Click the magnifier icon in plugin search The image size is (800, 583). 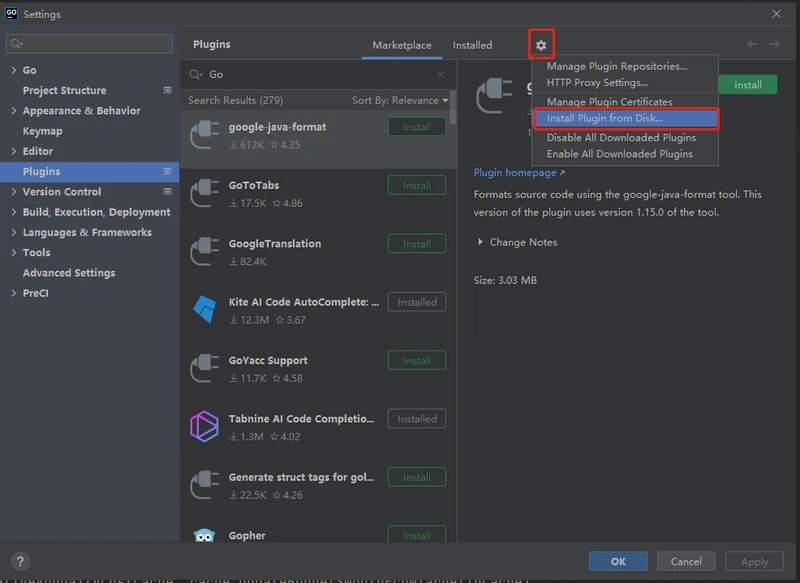pos(195,74)
